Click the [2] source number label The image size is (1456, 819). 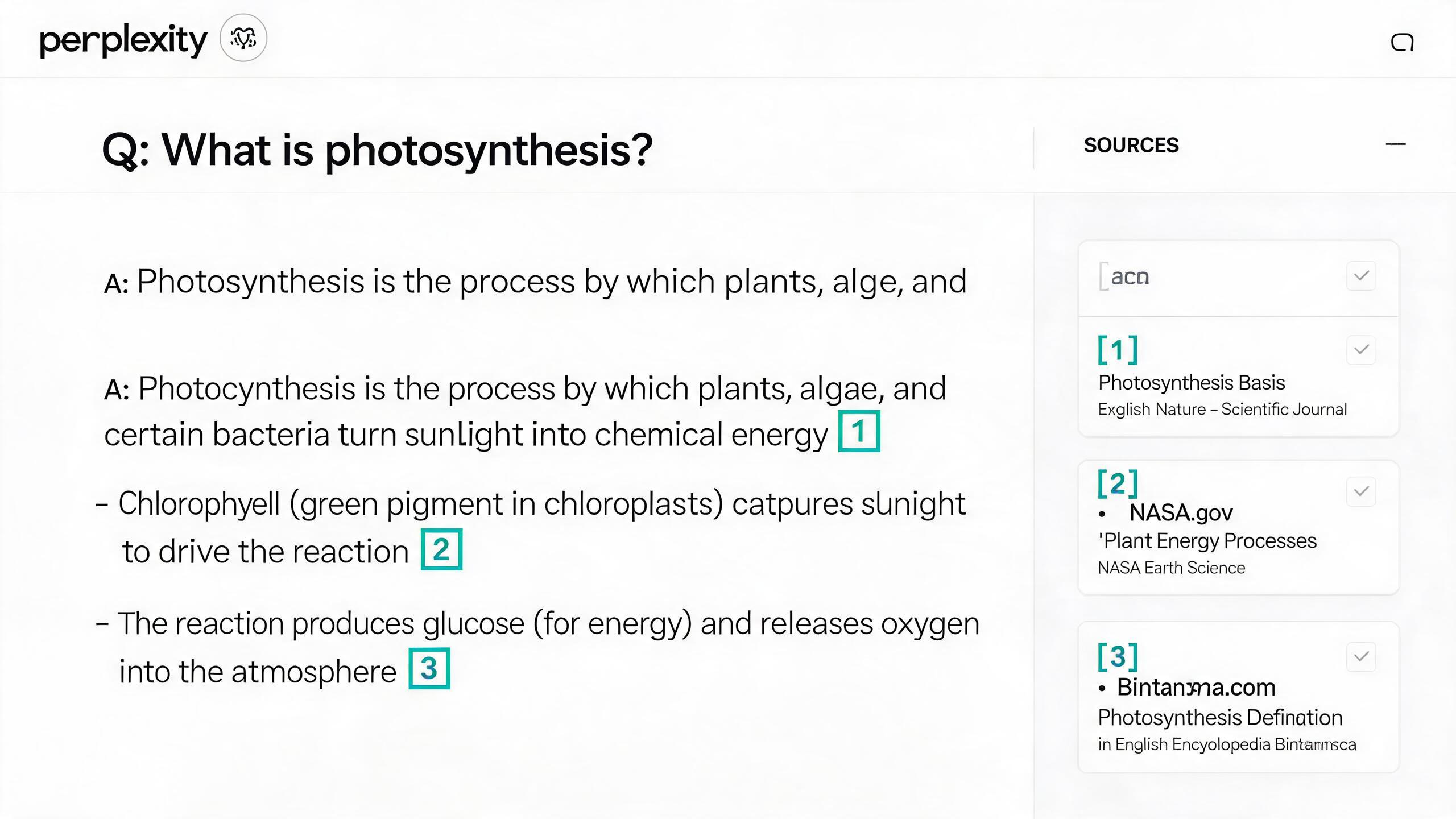tap(1118, 483)
